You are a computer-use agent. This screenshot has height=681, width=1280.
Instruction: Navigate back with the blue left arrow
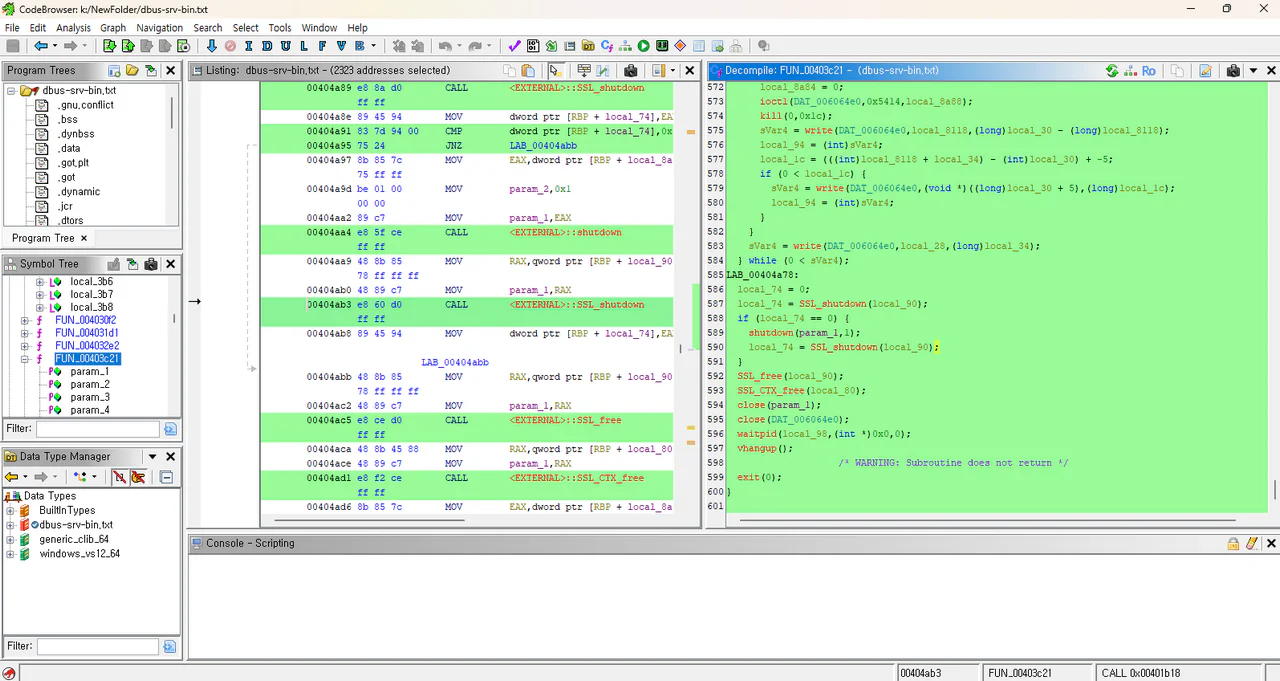(x=41, y=46)
